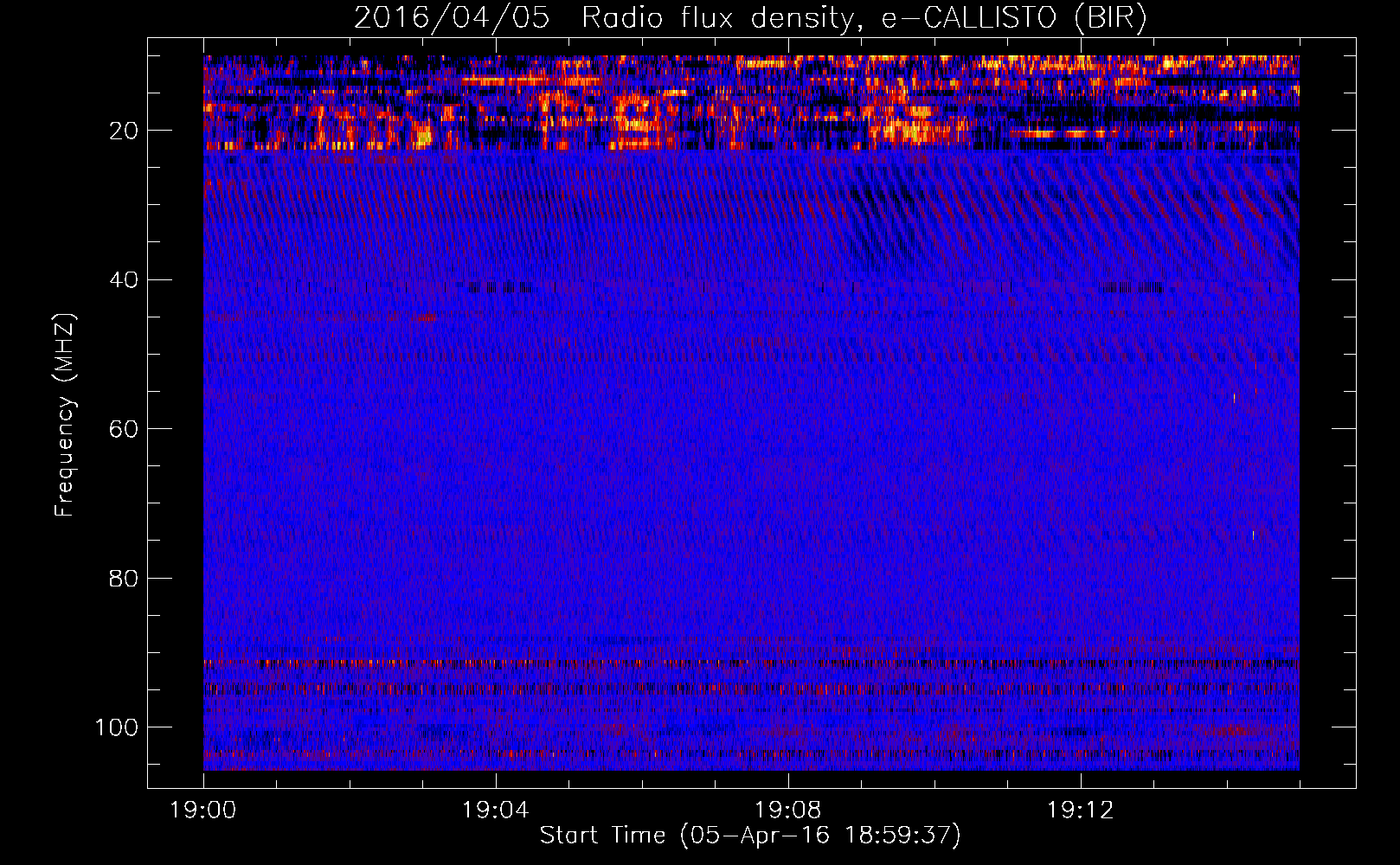Click the 60 MHz frequency tick label
Screen dimensions: 1400x865
[124, 429]
